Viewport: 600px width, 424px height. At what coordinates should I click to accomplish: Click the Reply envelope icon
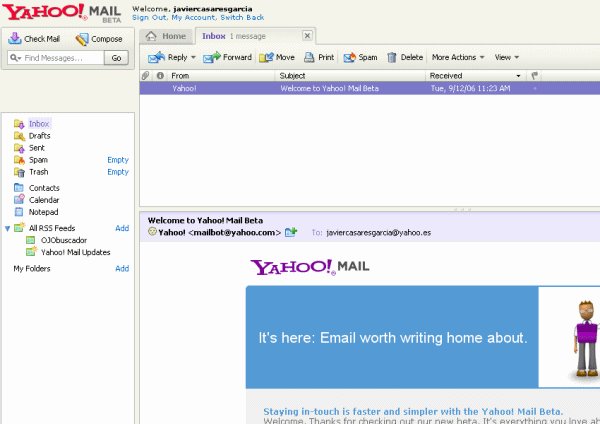[x=156, y=57]
